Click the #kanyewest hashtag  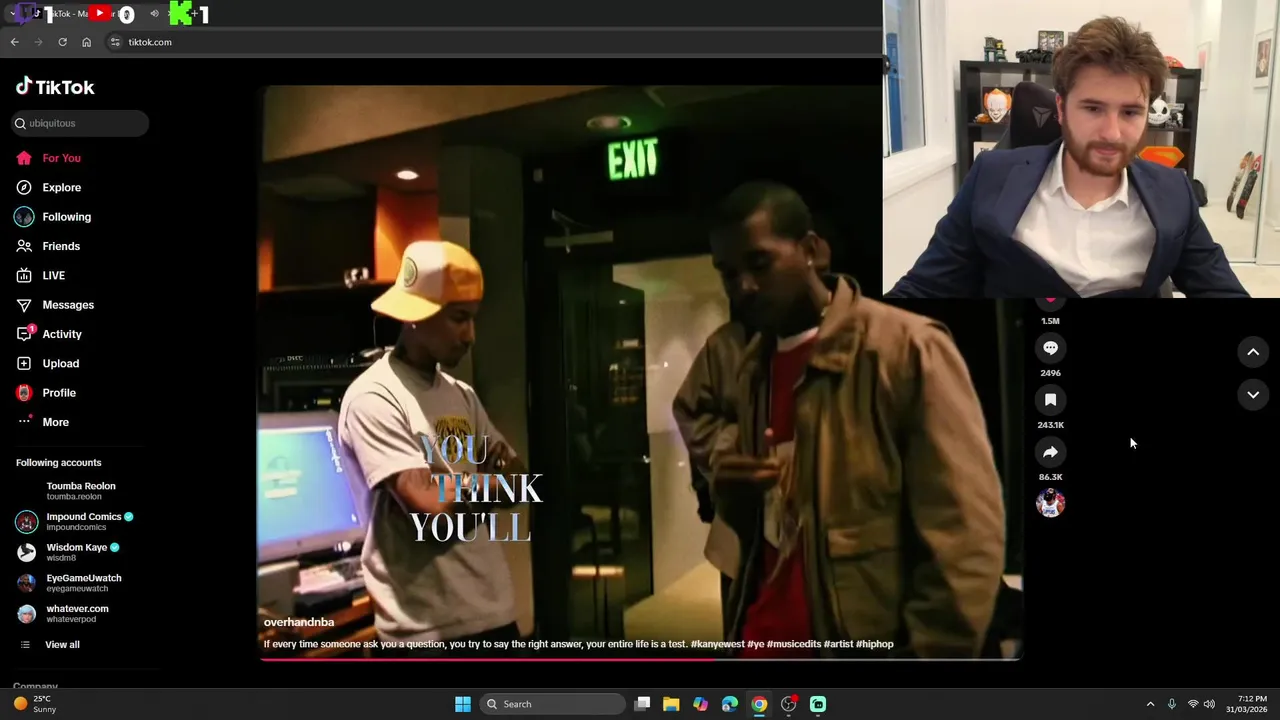coord(717,644)
